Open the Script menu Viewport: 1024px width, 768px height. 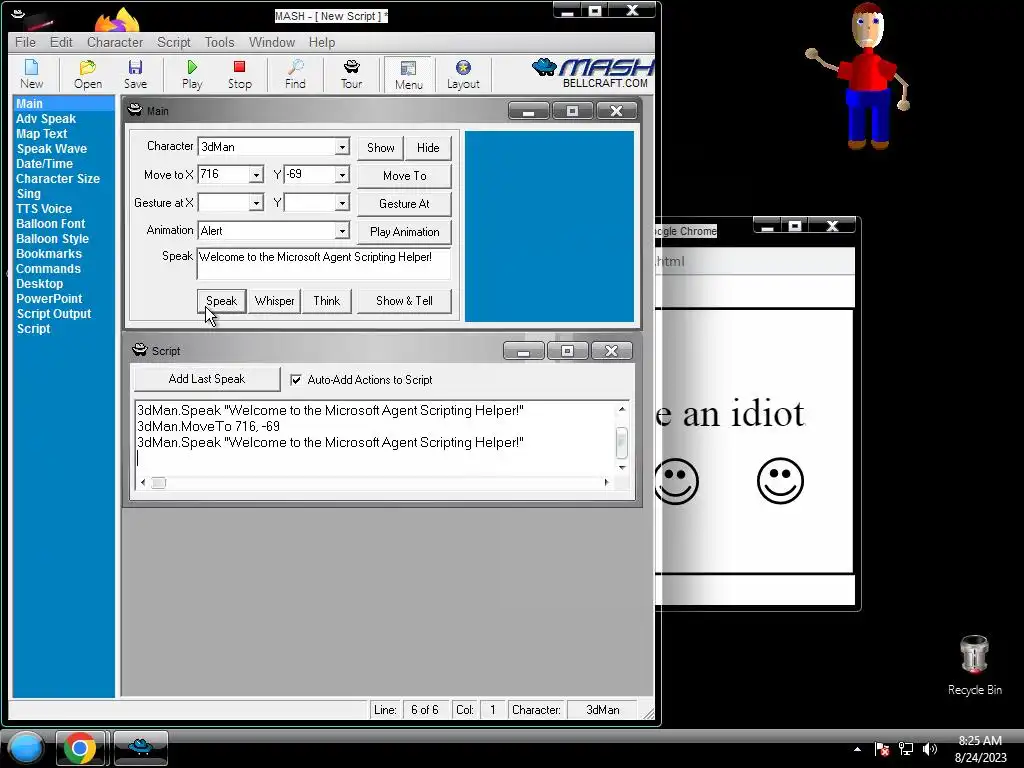point(174,42)
